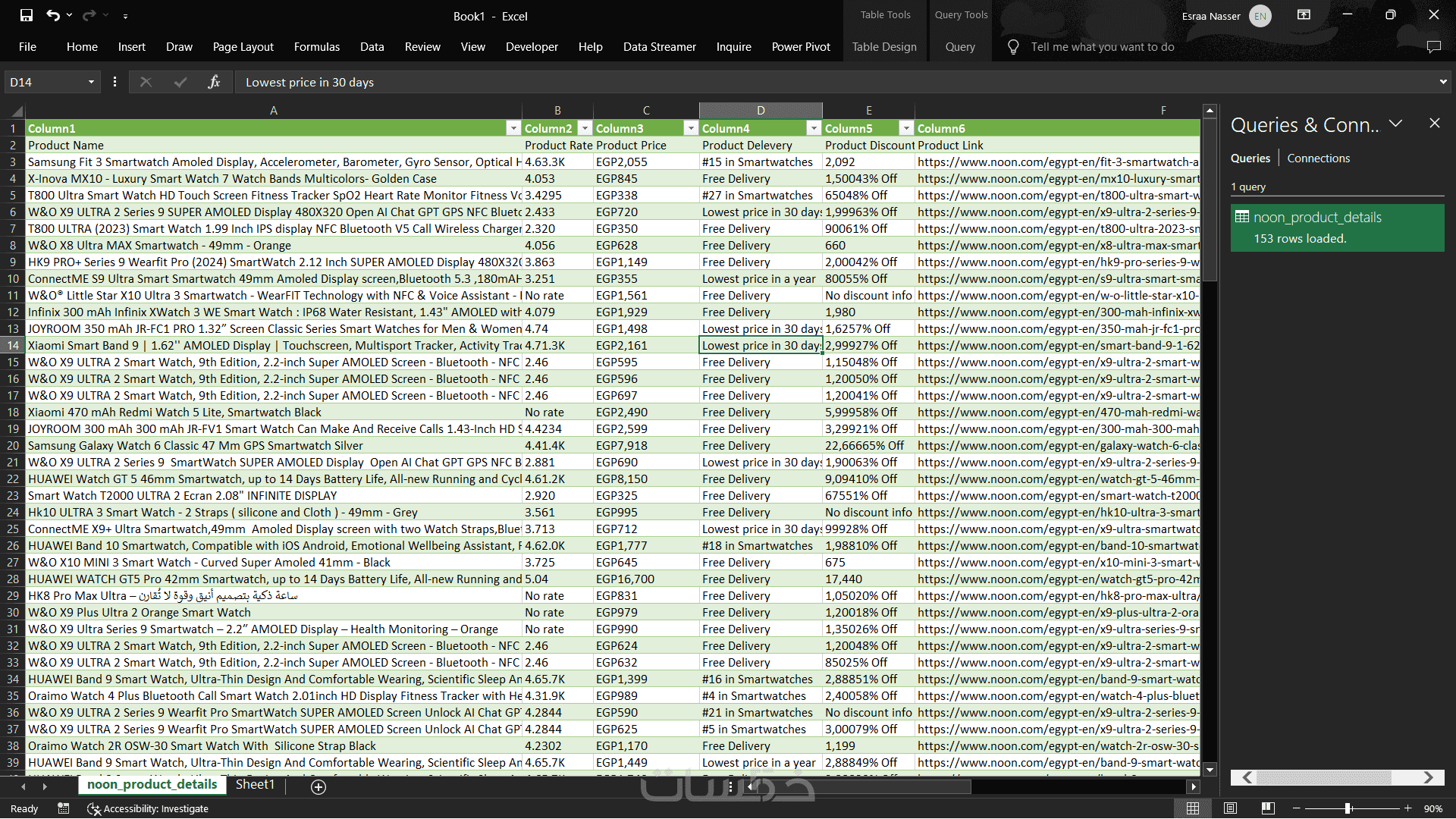1456x819 pixels.
Task: Open the Table Design ribbon tab
Action: tap(883, 47)
